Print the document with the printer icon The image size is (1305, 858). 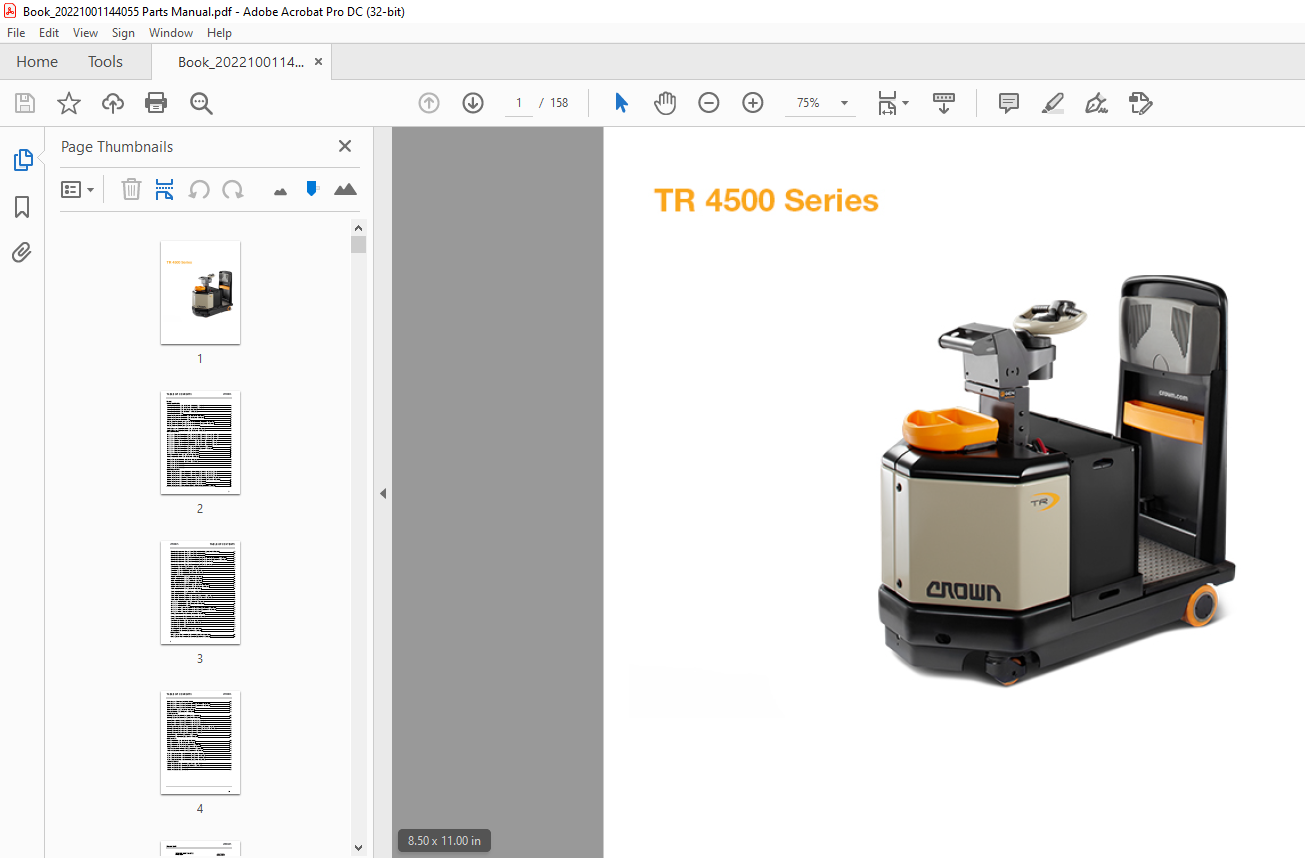click(156, 103)
